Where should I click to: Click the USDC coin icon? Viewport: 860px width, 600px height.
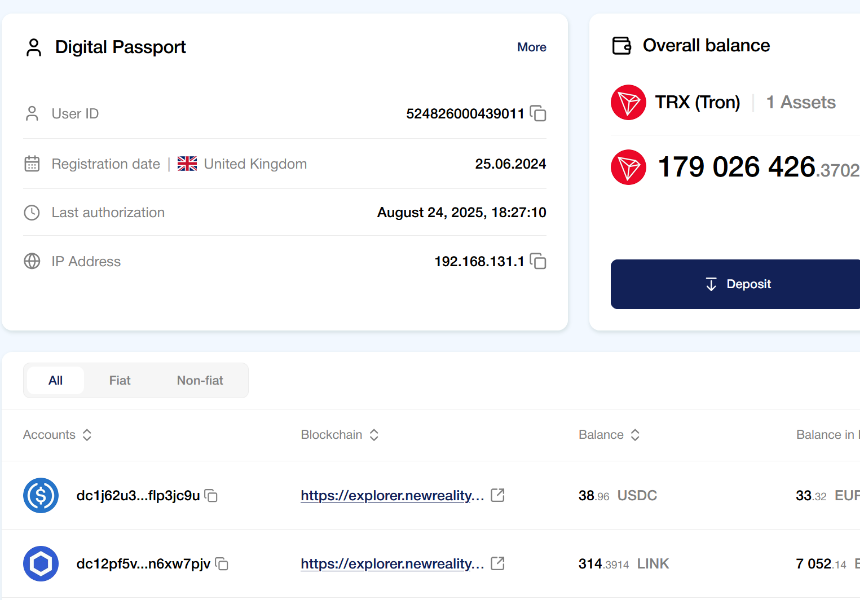point(41,495)
